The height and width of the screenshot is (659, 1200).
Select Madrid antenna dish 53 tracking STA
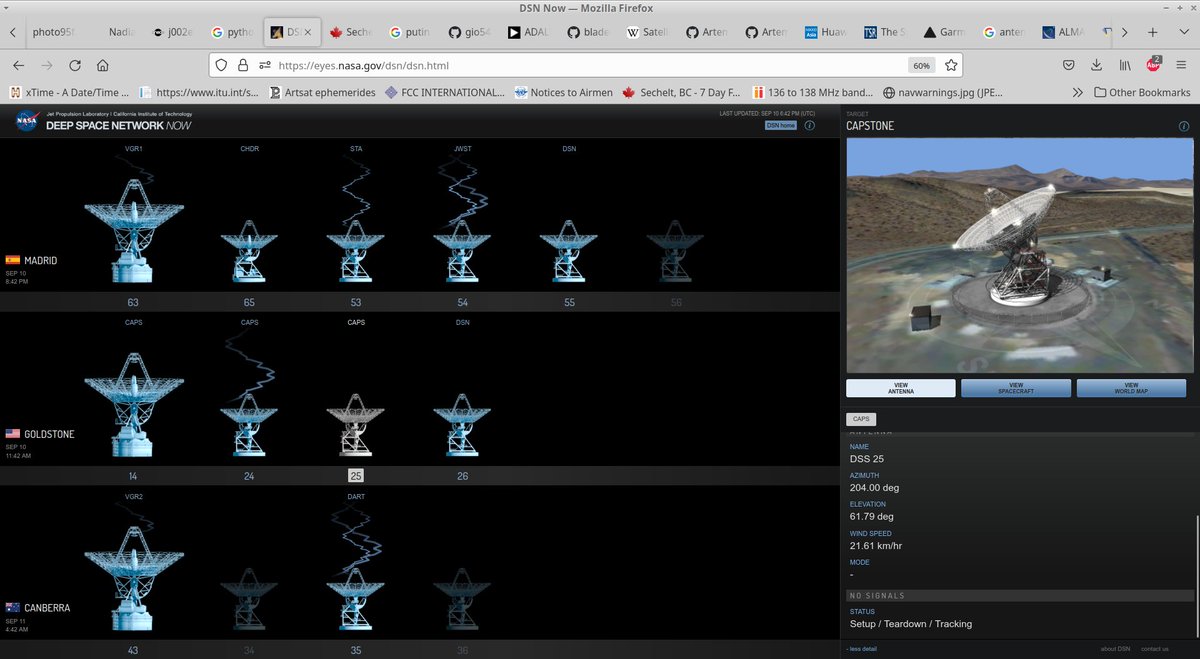(355, 252)
